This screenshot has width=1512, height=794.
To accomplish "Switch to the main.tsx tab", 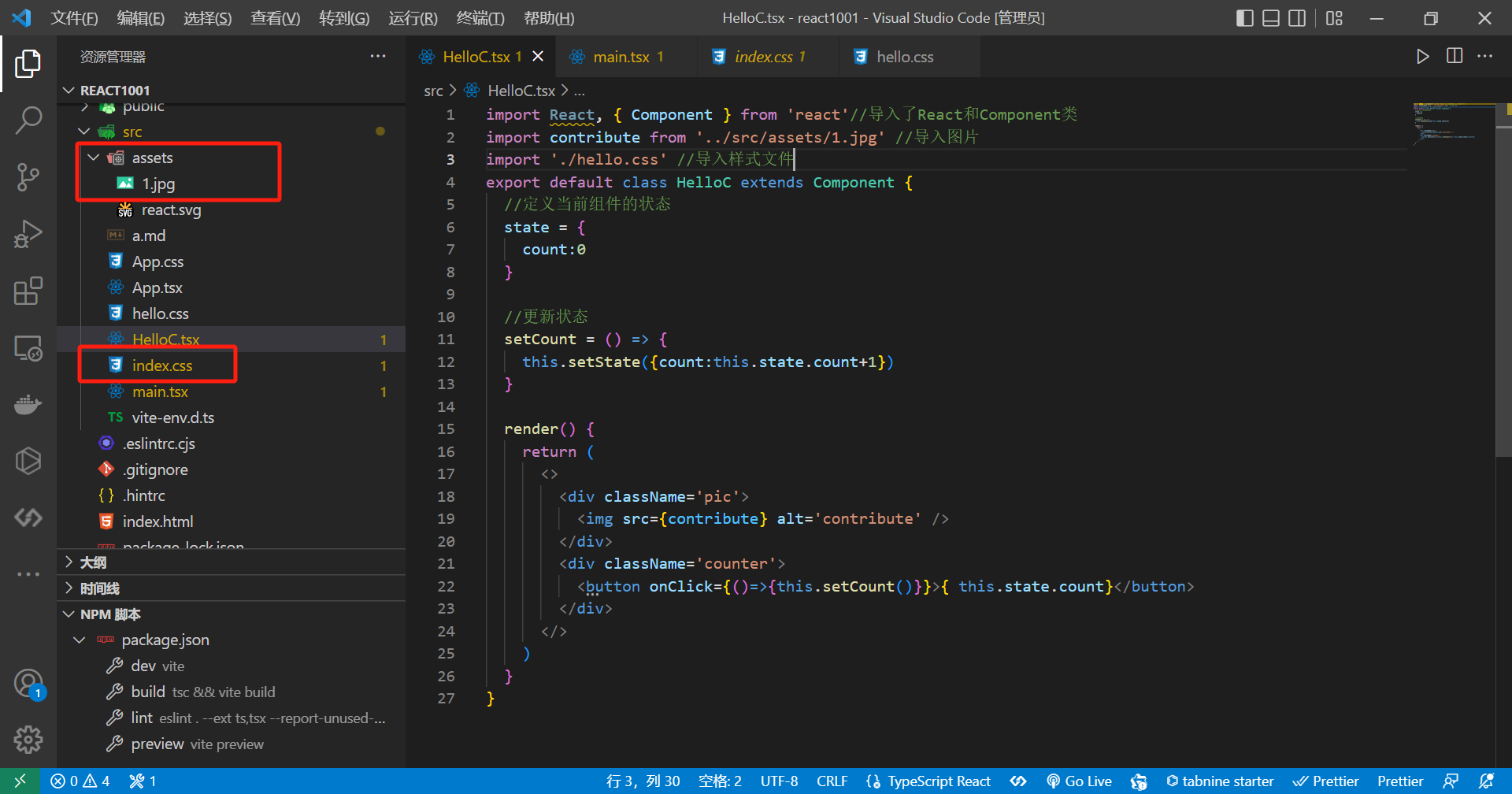I will click(x=621, y=57).
